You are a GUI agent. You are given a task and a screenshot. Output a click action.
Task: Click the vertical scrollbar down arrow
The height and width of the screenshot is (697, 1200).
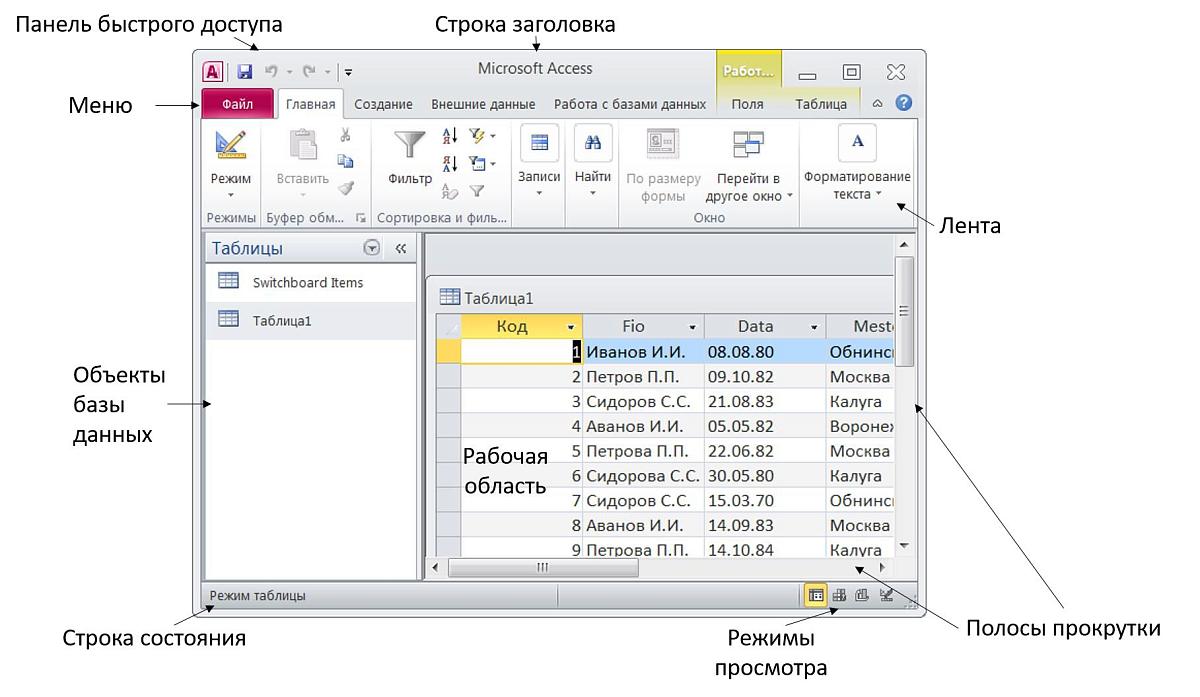coord(904,546)
